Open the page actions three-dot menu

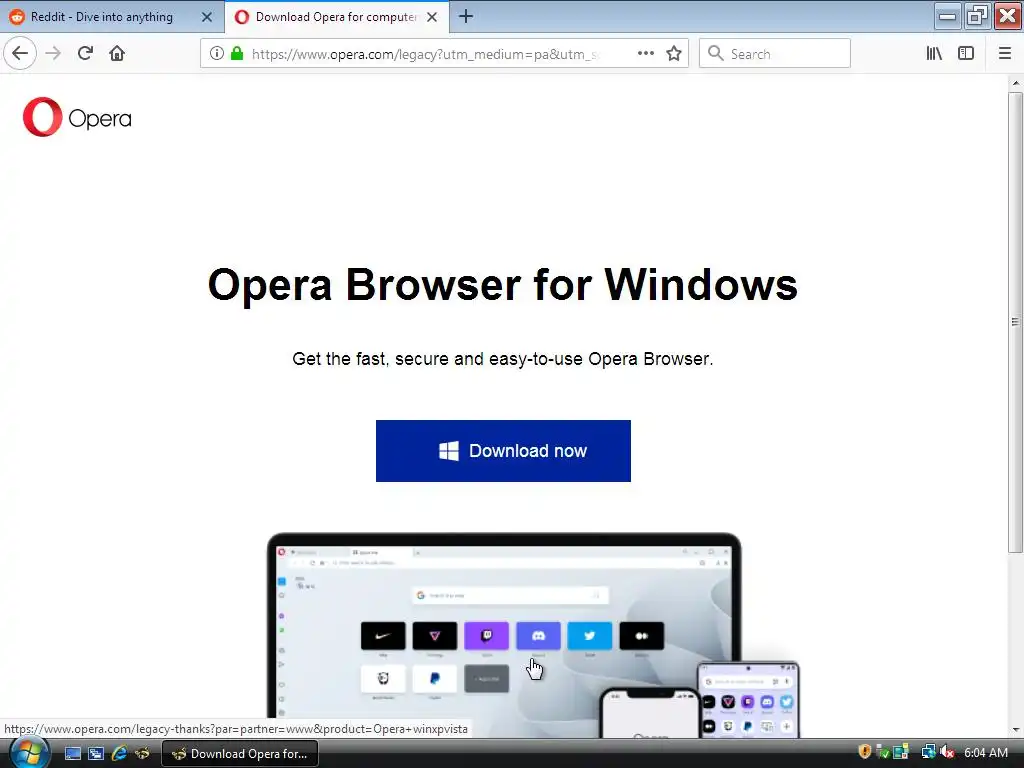pos(645,54)
